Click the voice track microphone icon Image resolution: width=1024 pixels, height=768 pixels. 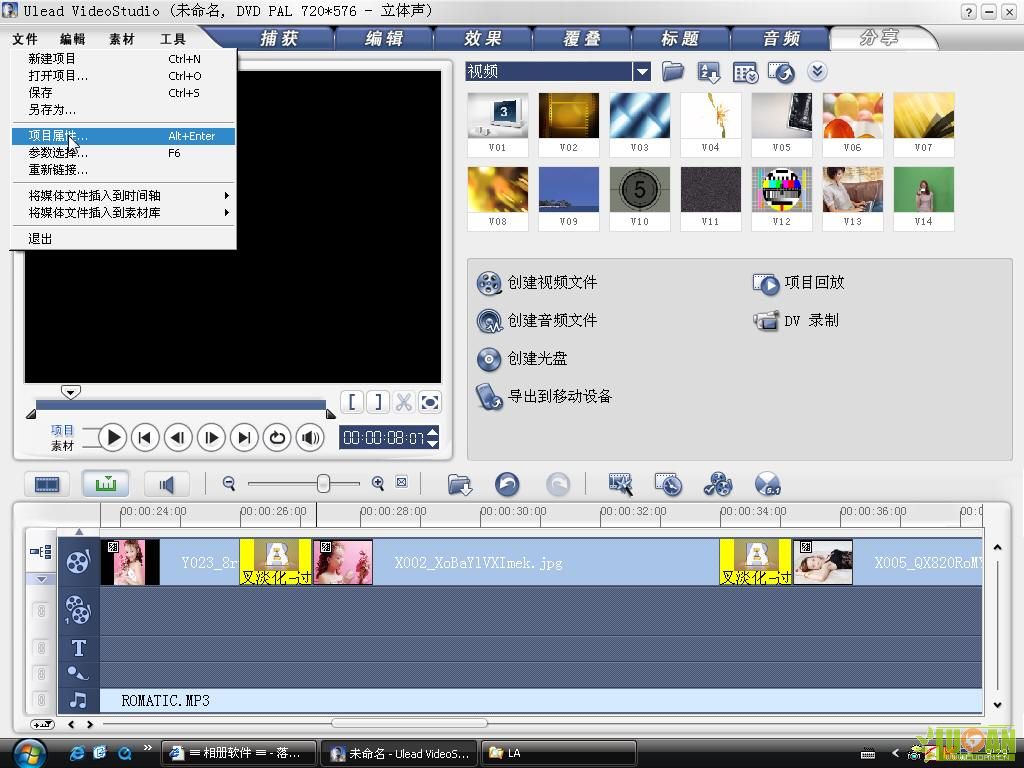[78, 673]
